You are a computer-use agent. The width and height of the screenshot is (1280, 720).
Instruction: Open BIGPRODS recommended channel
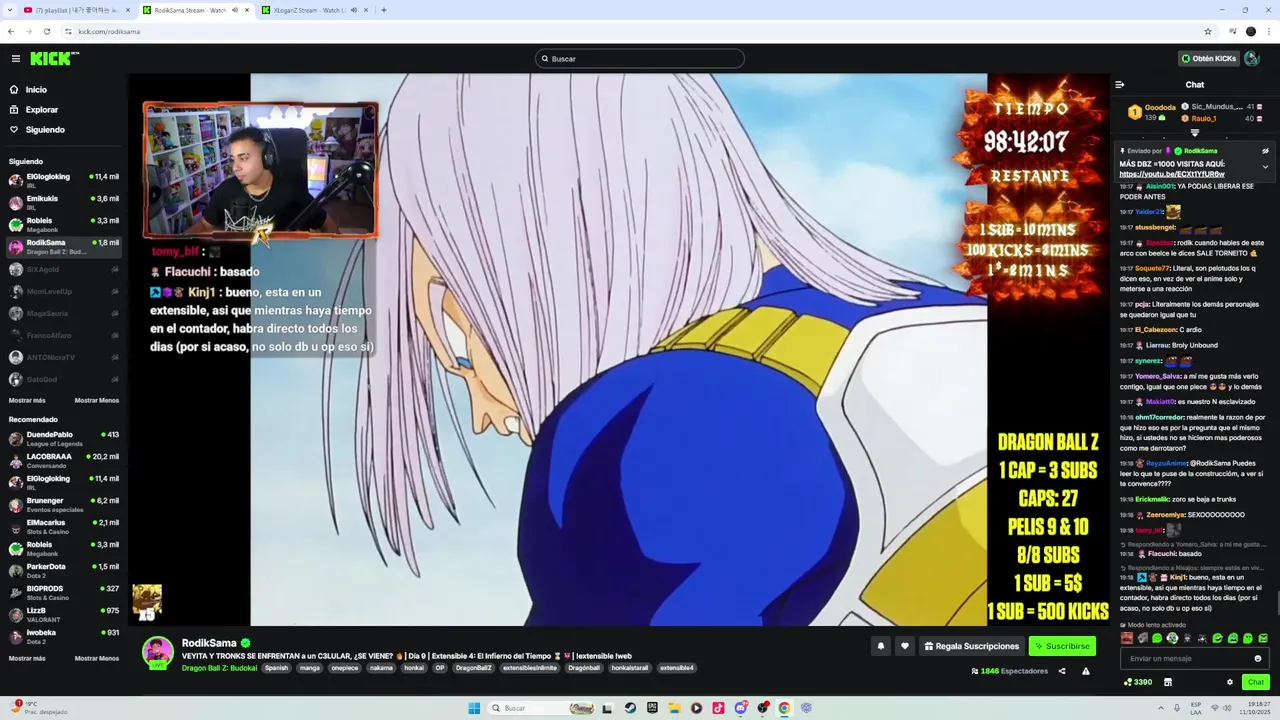pos(64,592)
